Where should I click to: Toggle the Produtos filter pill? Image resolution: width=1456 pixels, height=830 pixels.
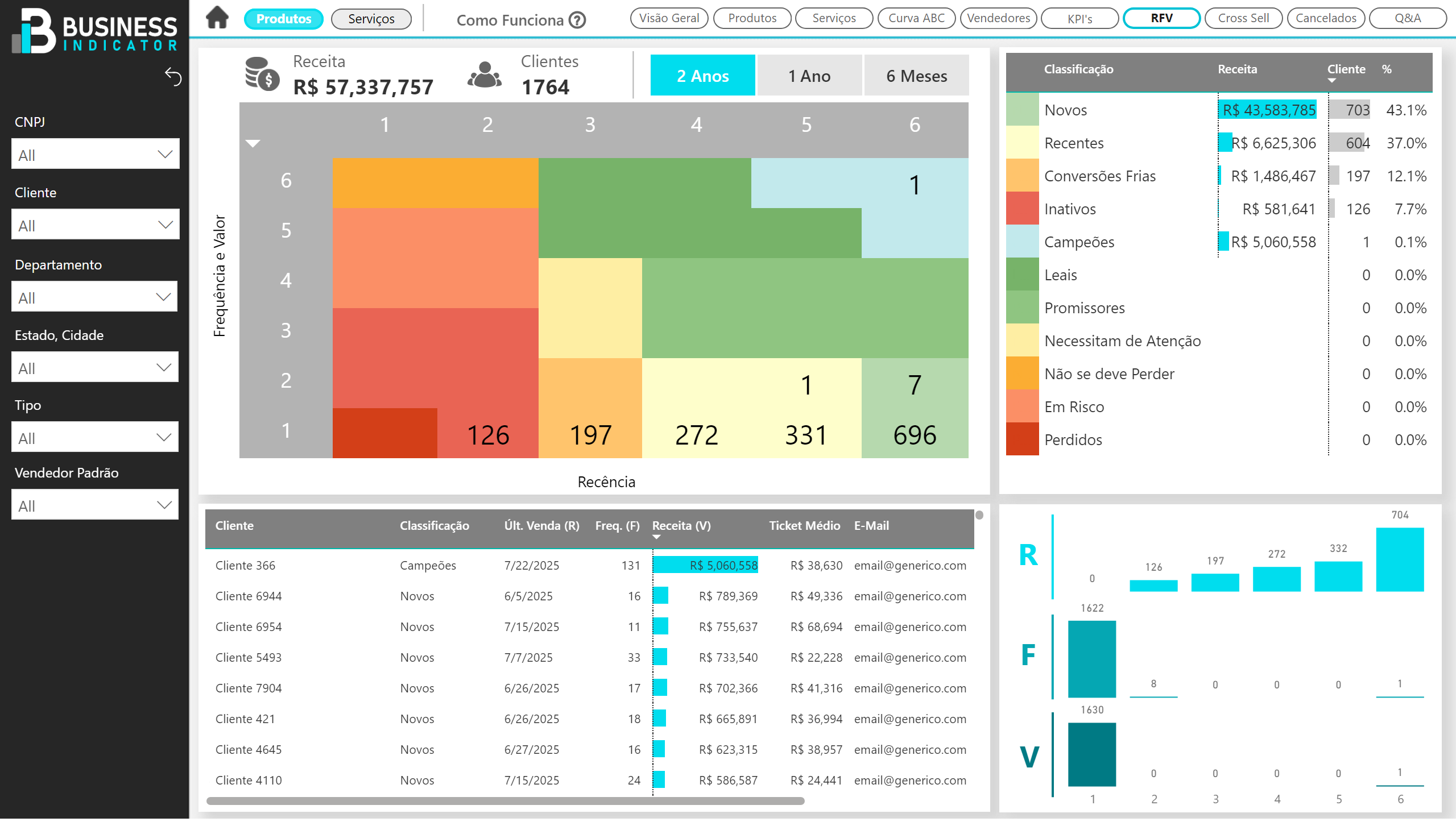pos(283,19)
